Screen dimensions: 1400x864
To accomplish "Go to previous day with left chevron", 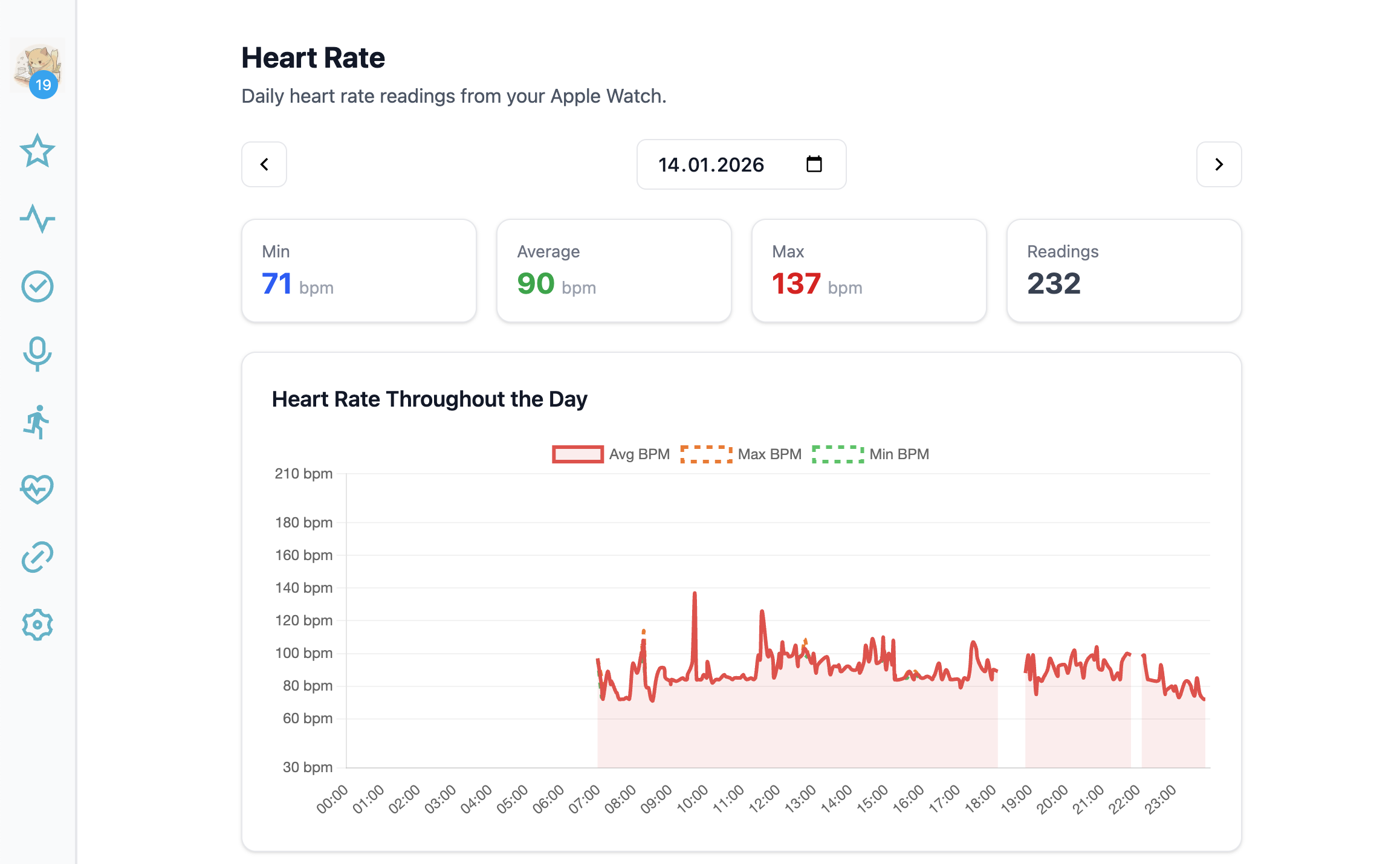I will 264,164.
